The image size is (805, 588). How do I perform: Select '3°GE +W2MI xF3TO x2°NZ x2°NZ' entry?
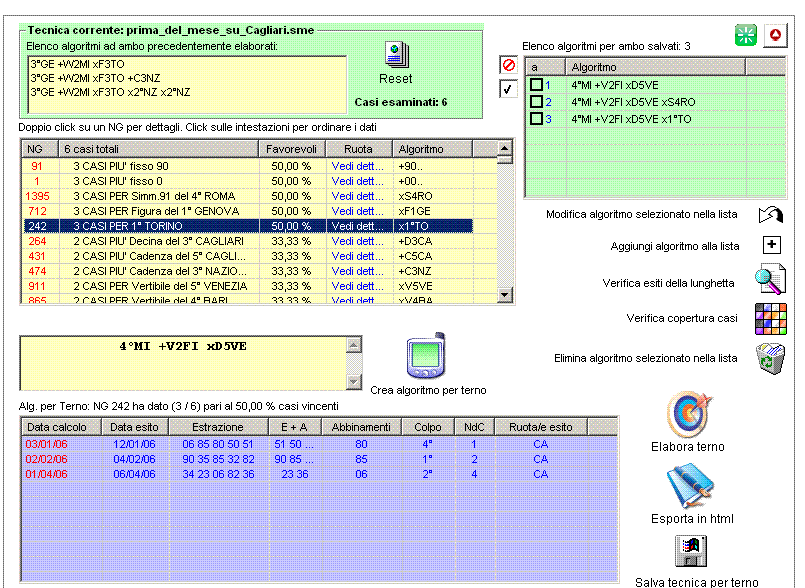pyautogui.click(x=110, y=92)
